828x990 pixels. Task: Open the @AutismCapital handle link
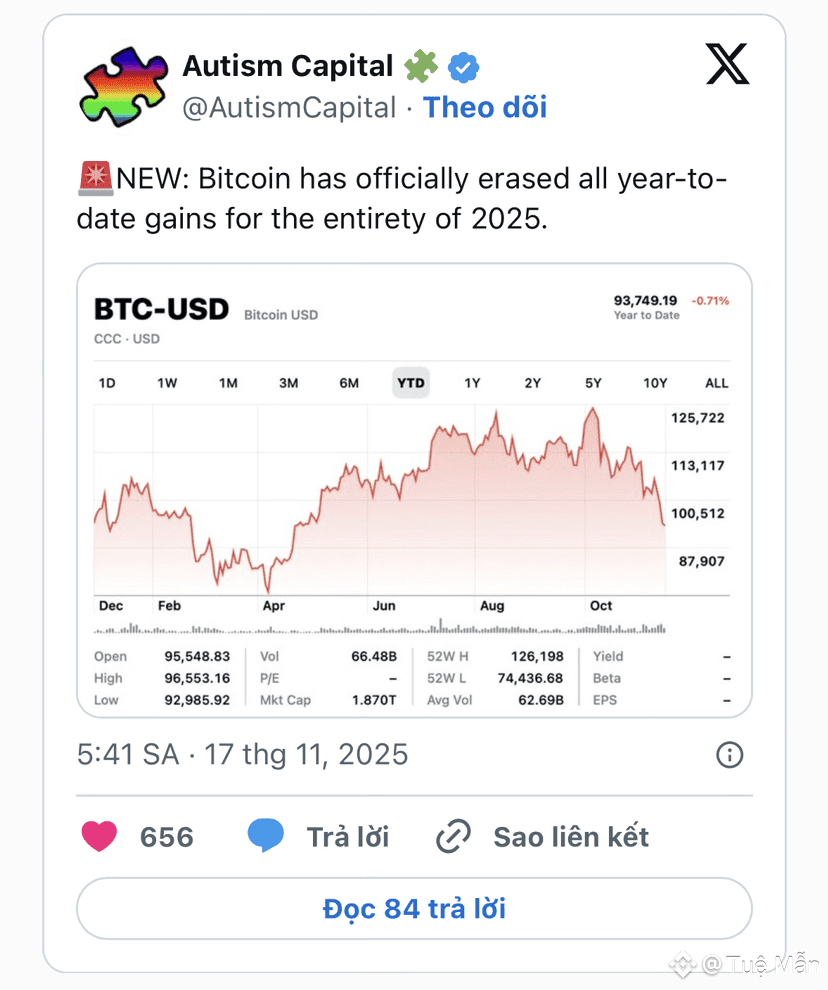coord(289,108)
